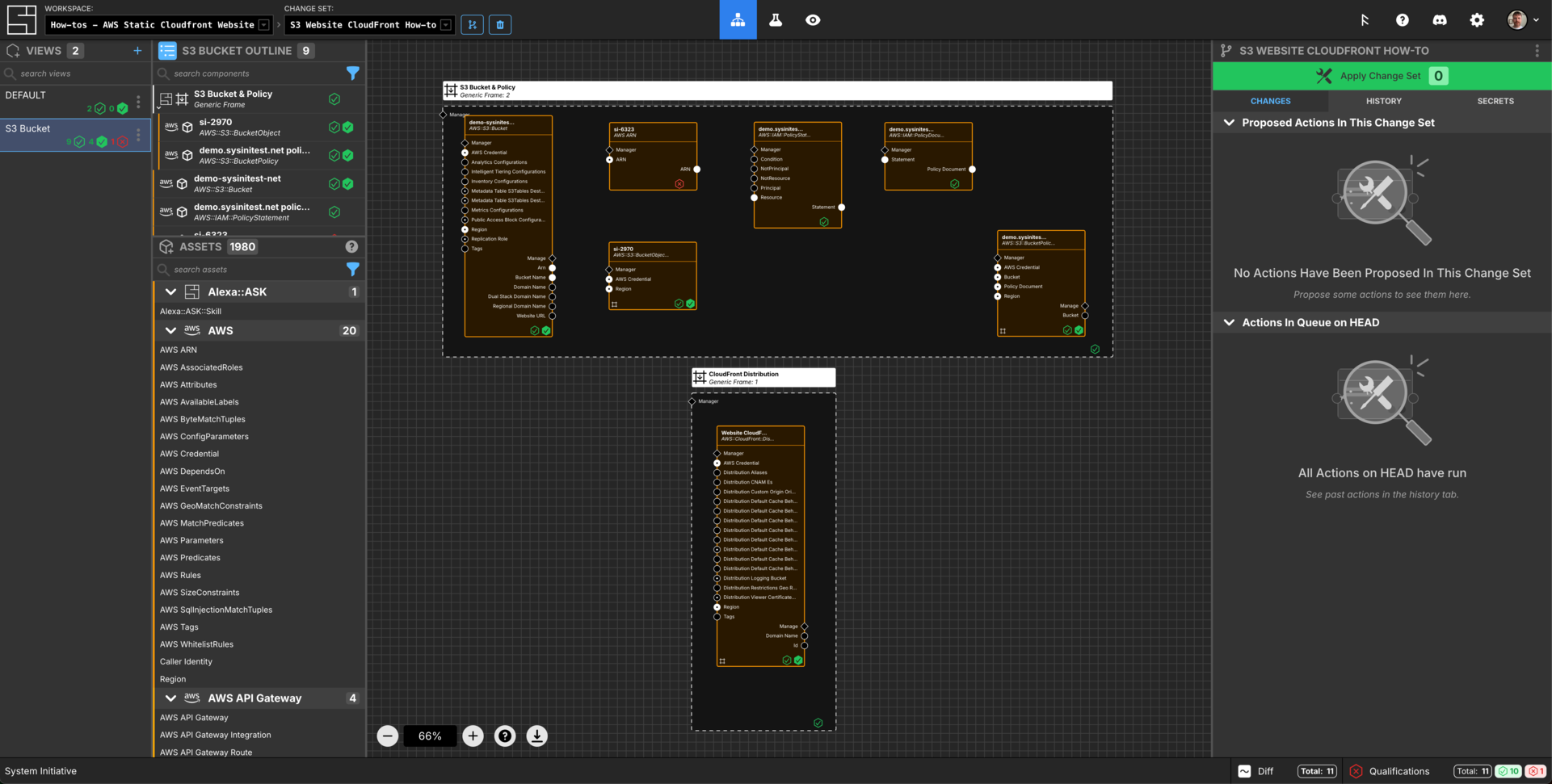Click the Diff icon in status bar

coord(1244,771)
